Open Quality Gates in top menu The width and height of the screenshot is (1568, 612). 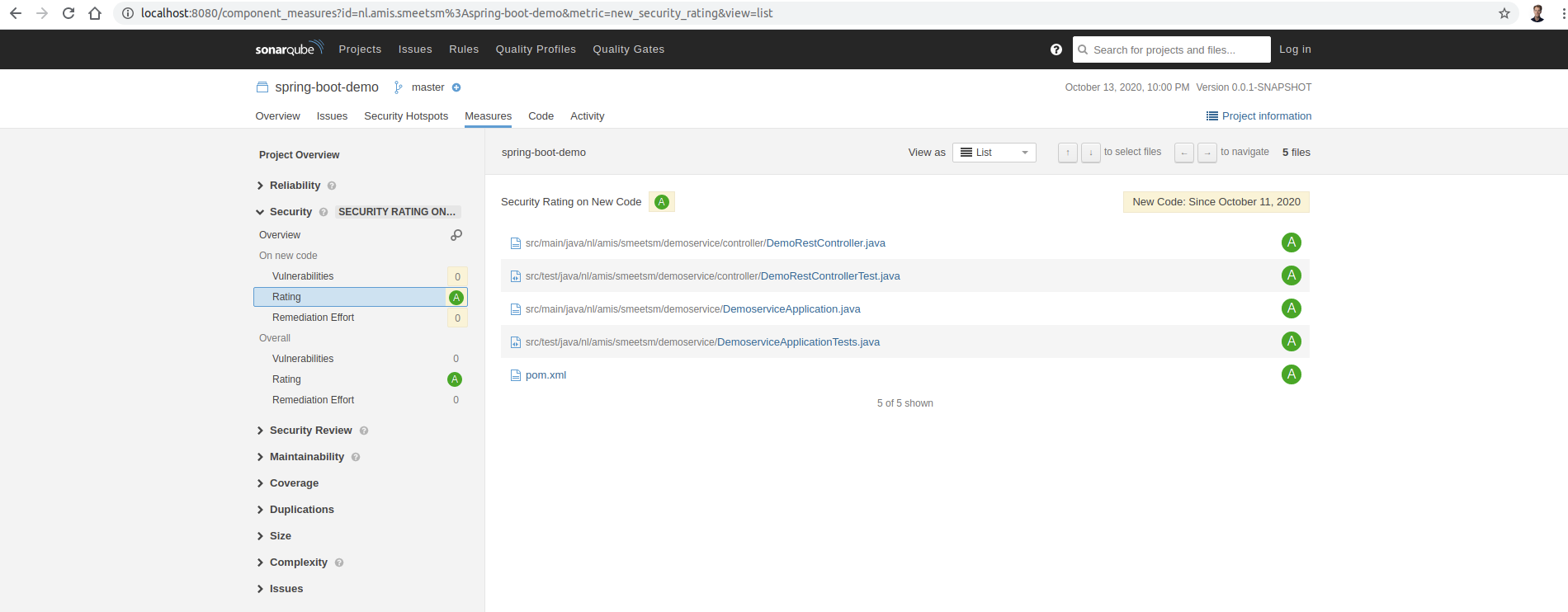tap(628, 49)
